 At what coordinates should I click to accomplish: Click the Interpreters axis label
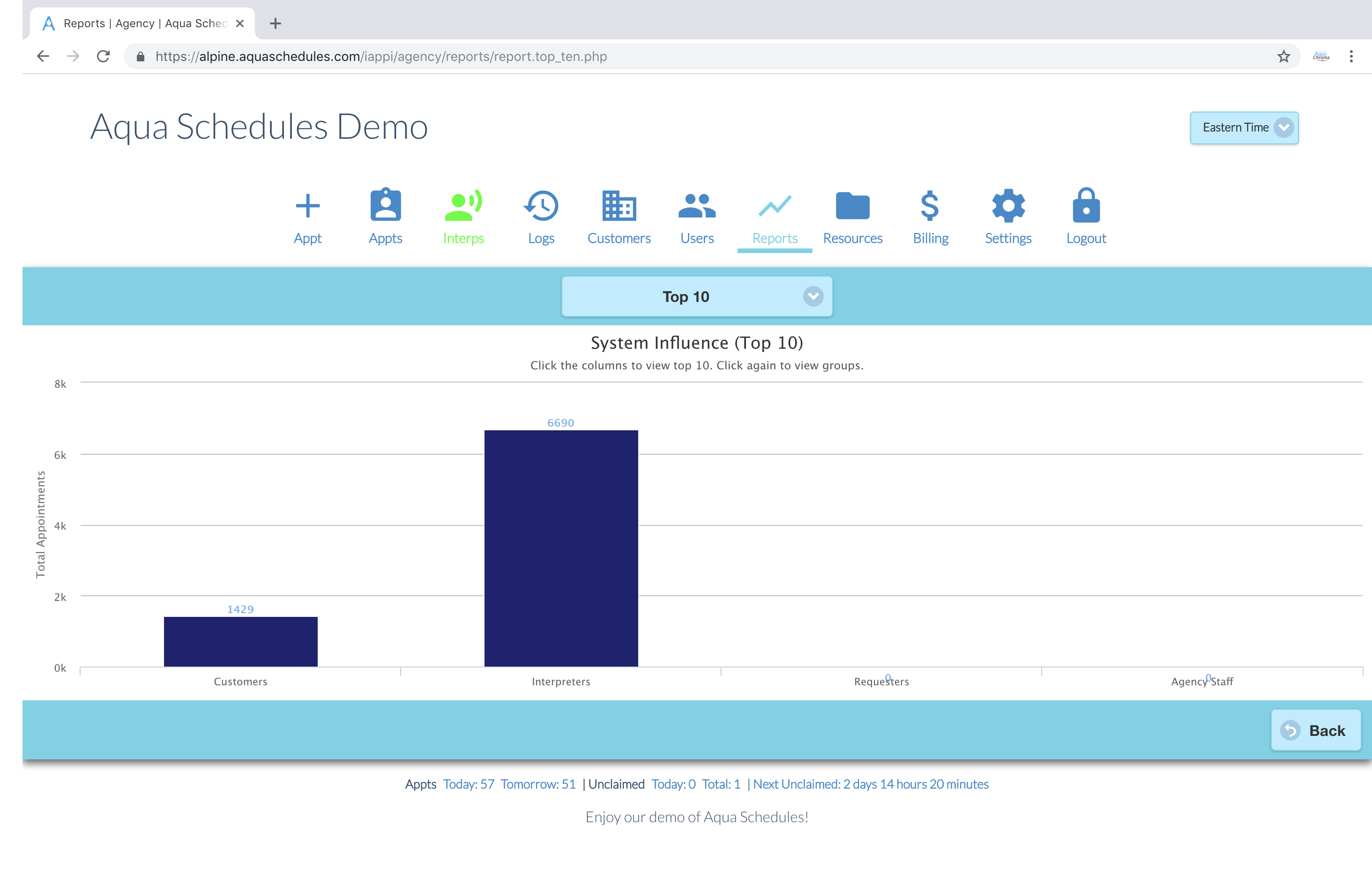pos(560,681)
